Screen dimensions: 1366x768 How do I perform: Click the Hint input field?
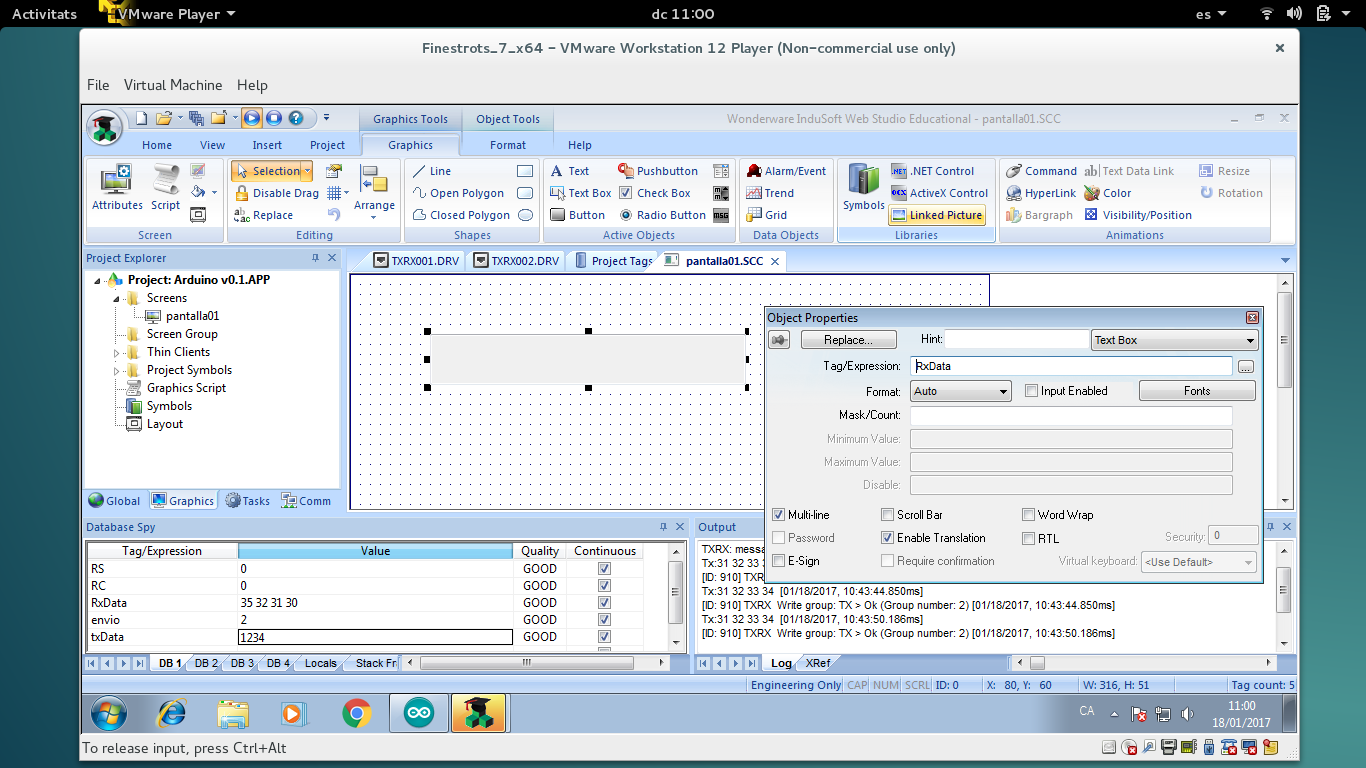click(x=1017, y=340)
